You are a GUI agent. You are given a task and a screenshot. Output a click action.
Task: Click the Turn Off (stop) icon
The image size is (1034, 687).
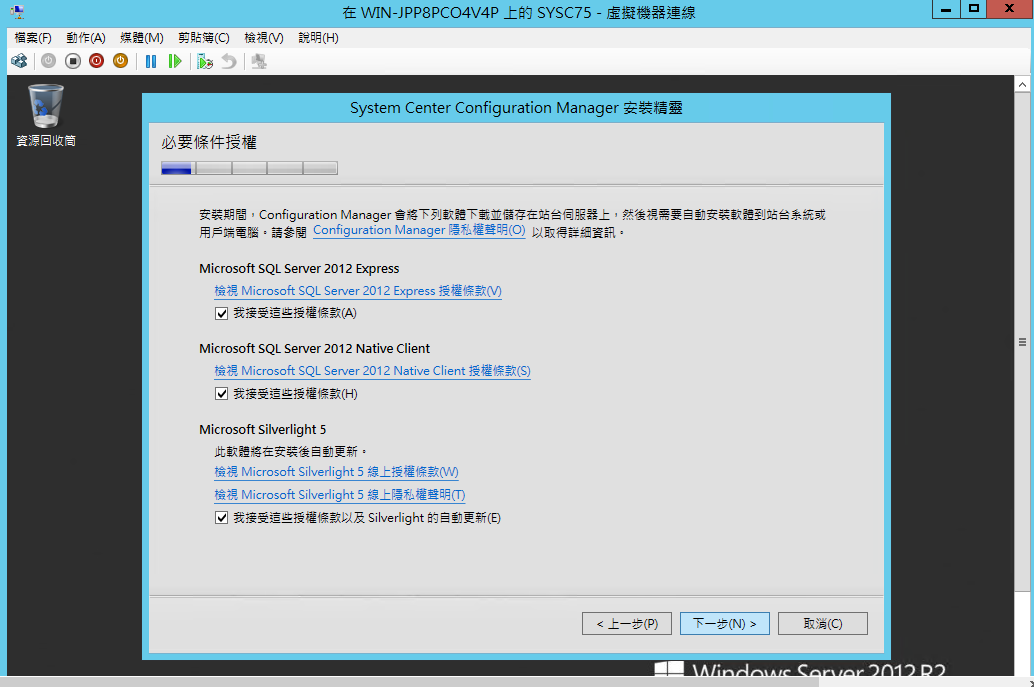73,61
